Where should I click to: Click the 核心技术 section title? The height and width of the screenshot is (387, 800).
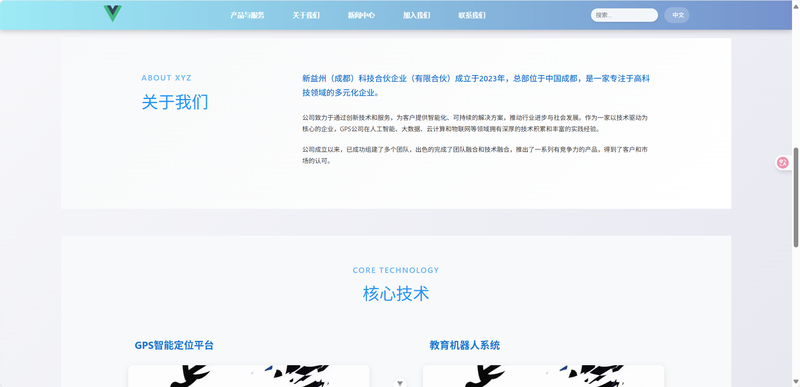[x=396, y=294]
